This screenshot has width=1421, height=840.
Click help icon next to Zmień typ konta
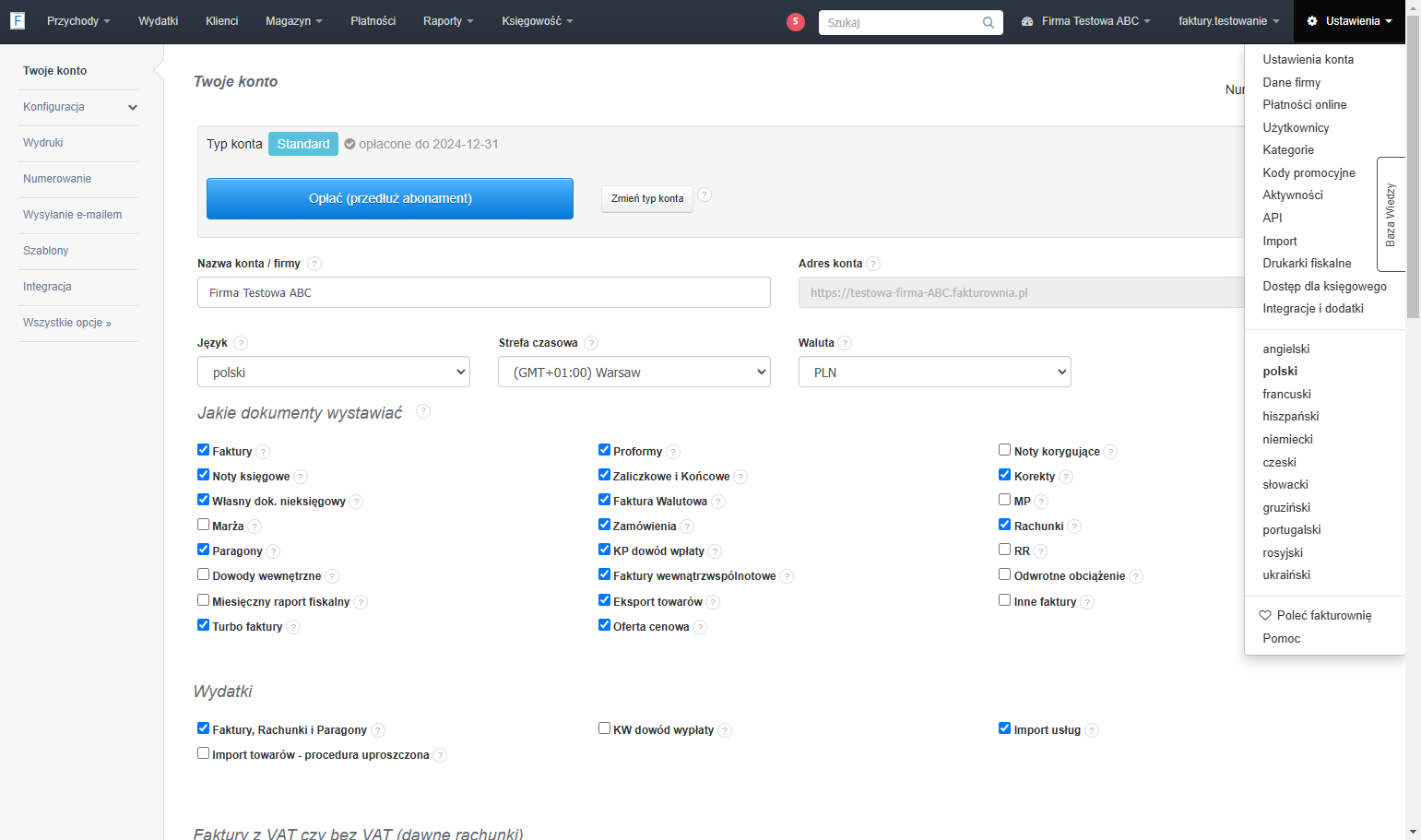[x=705, y=195]
